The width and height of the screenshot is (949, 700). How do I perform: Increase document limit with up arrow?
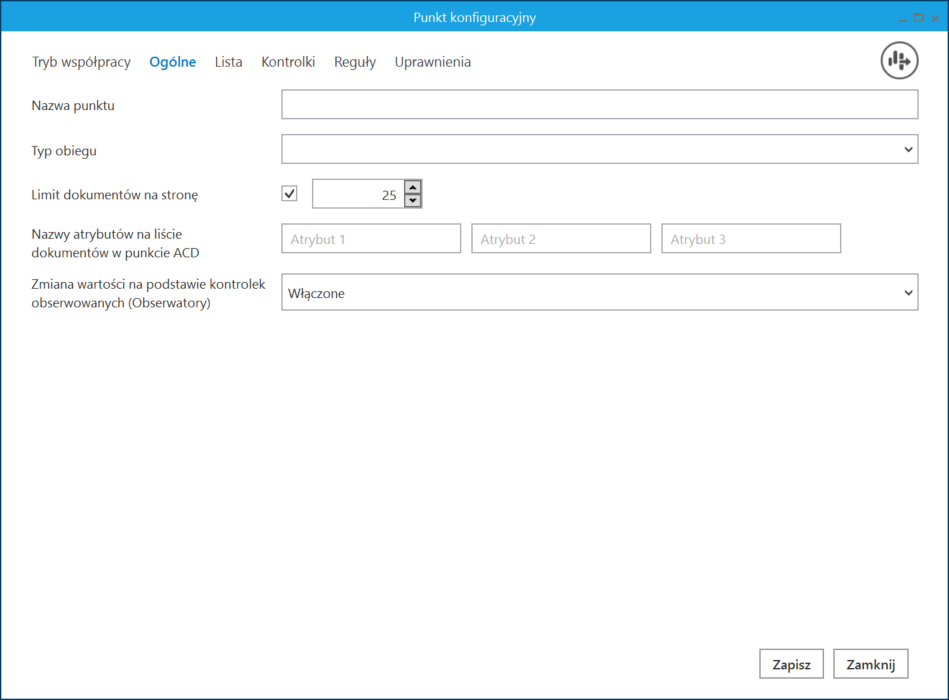413,187
